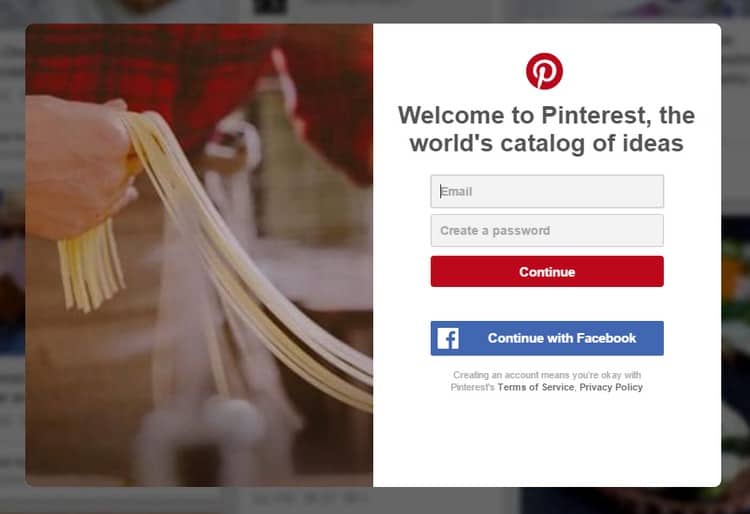Click the 'world's catalog of ideas' headline line
The height and width of the screenshot is (514, 750).
(x=547, y=143)
